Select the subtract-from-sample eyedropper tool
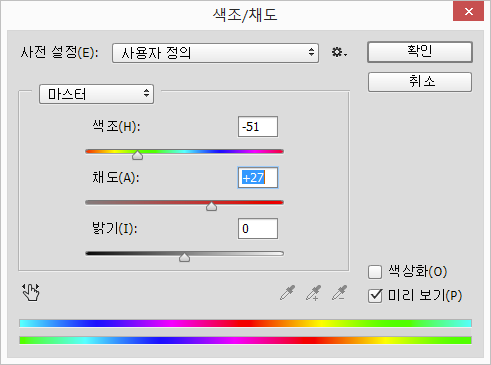The width and height of the screenshot is (491, 365). pyautogui.click(x=340, y=293)
